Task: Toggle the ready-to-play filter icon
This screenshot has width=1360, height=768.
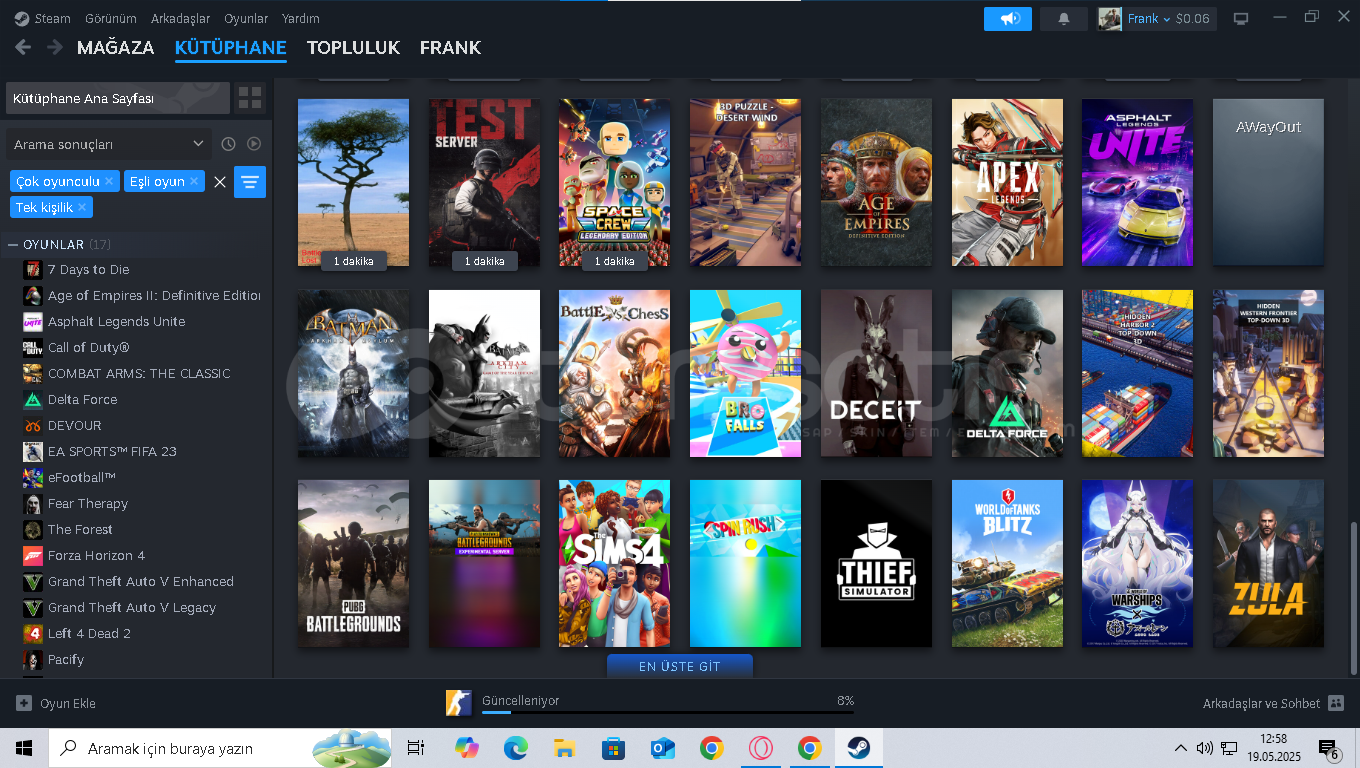Action: 254,144
